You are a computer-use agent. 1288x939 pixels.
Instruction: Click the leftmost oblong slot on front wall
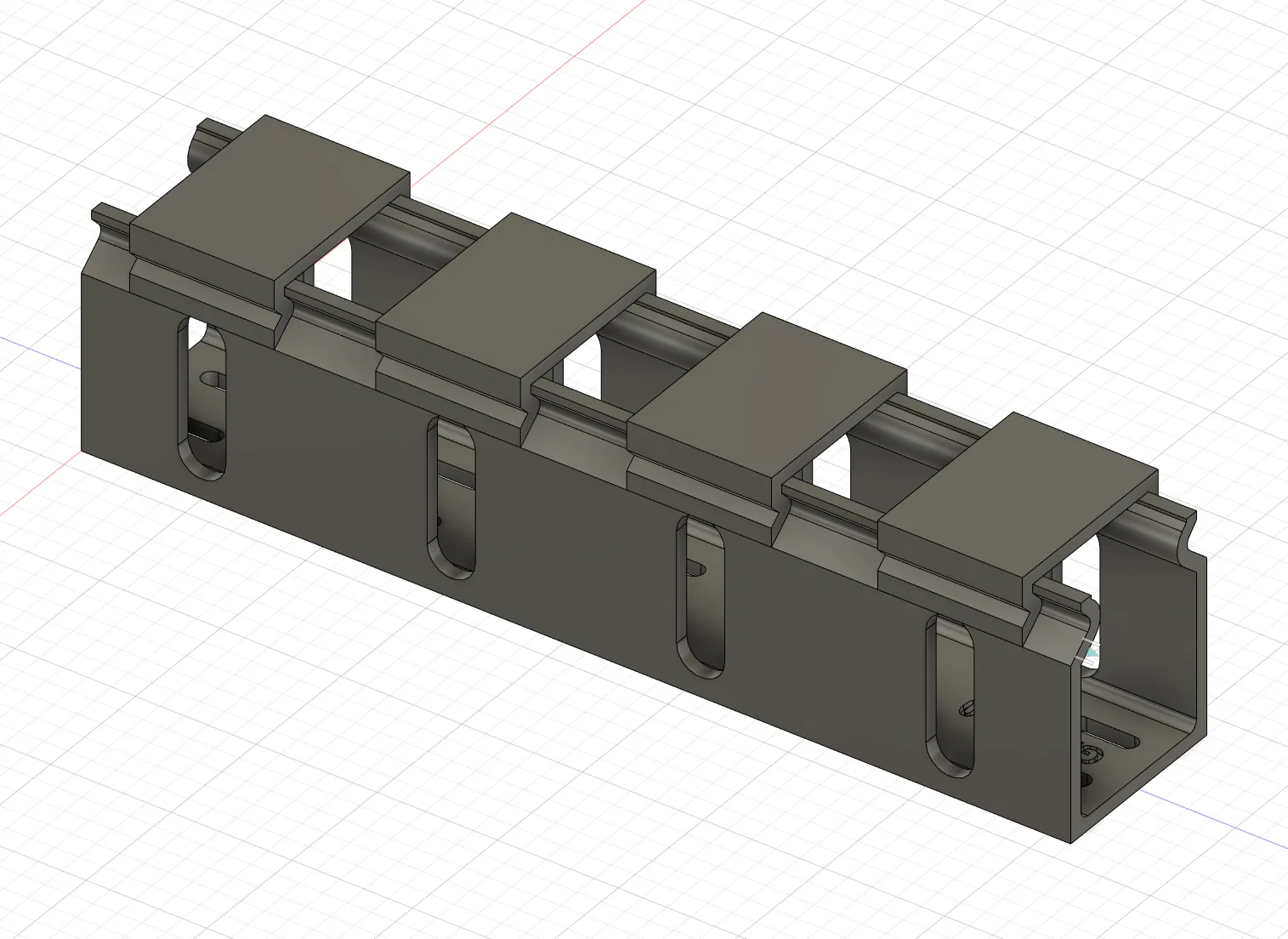[x=203, y=398]
